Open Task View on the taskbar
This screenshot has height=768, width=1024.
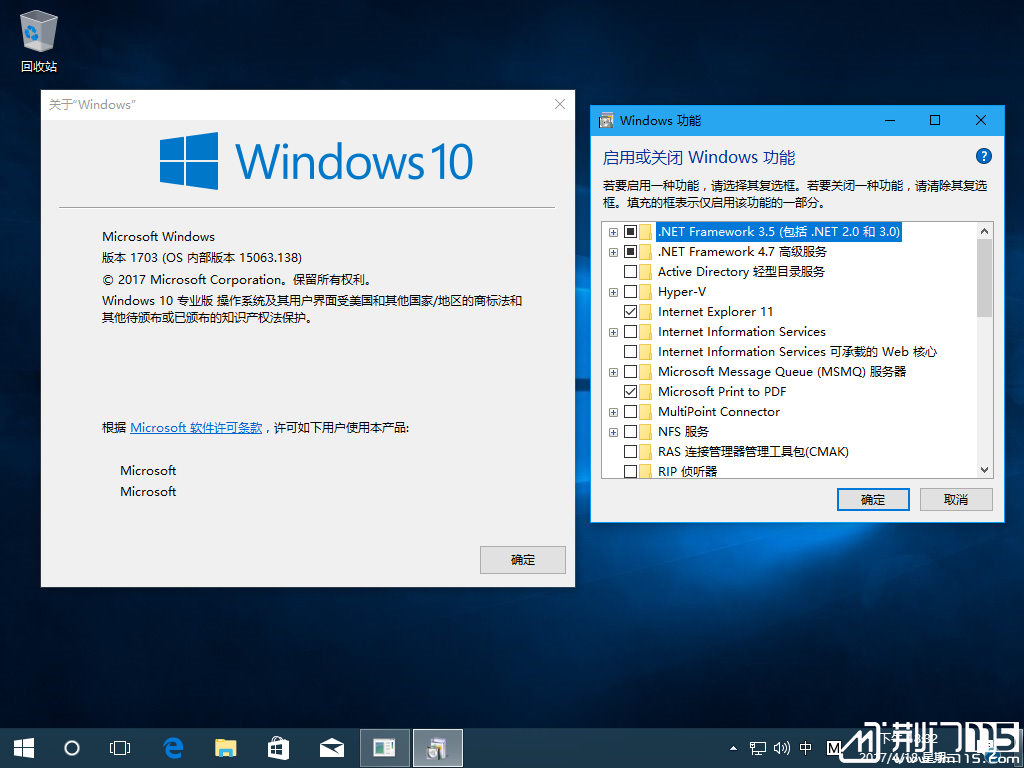click(120, 748)
